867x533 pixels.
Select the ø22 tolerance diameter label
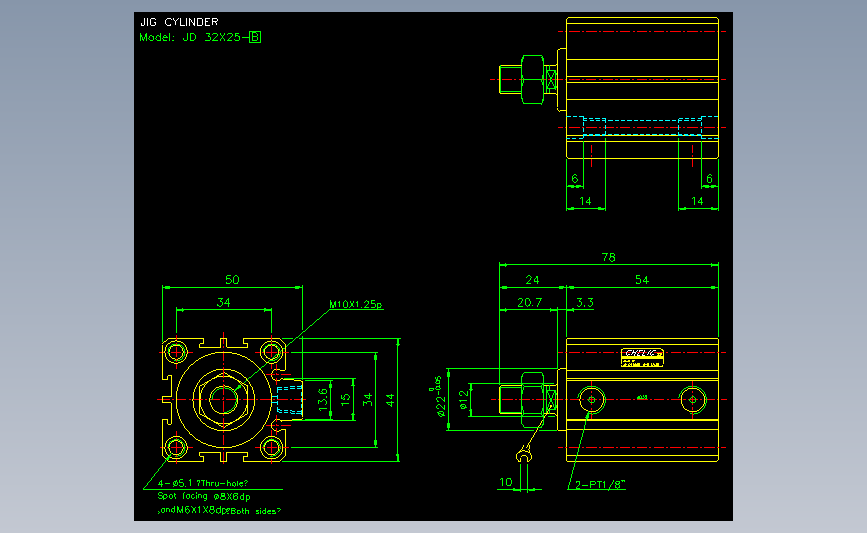[439, 397]
